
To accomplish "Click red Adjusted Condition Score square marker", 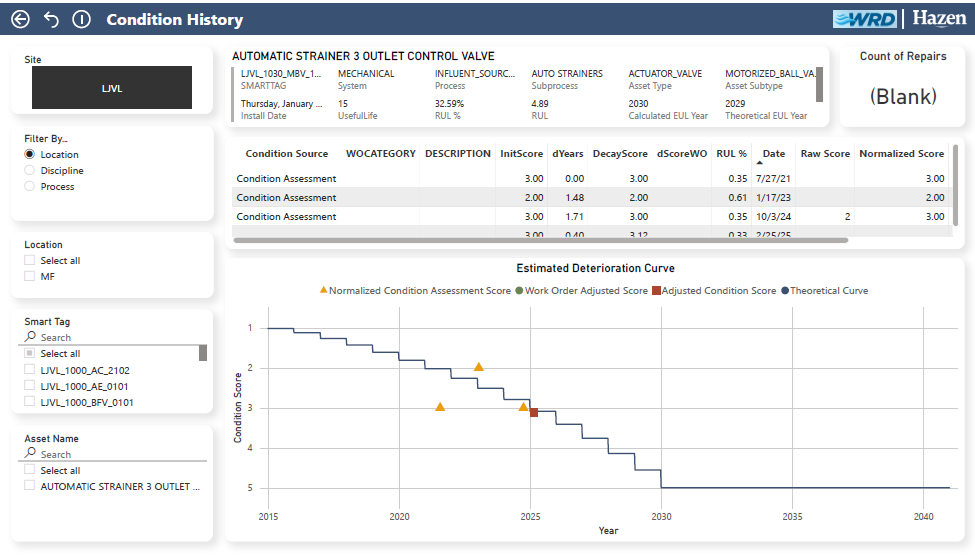I will [x=534, y=412].
